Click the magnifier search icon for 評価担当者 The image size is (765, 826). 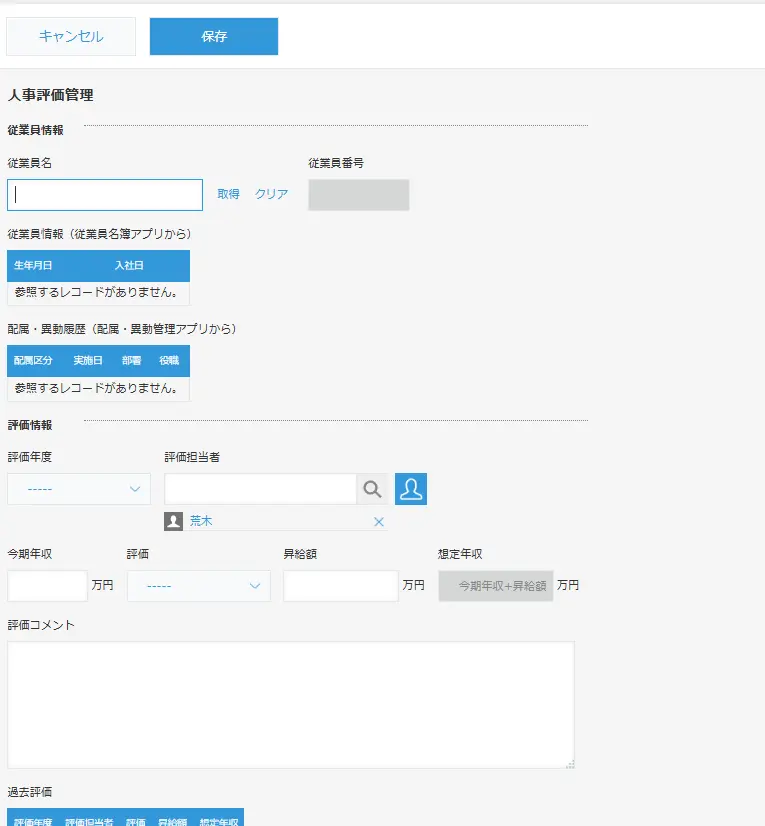pyautogui.click(x=372, y=489)
